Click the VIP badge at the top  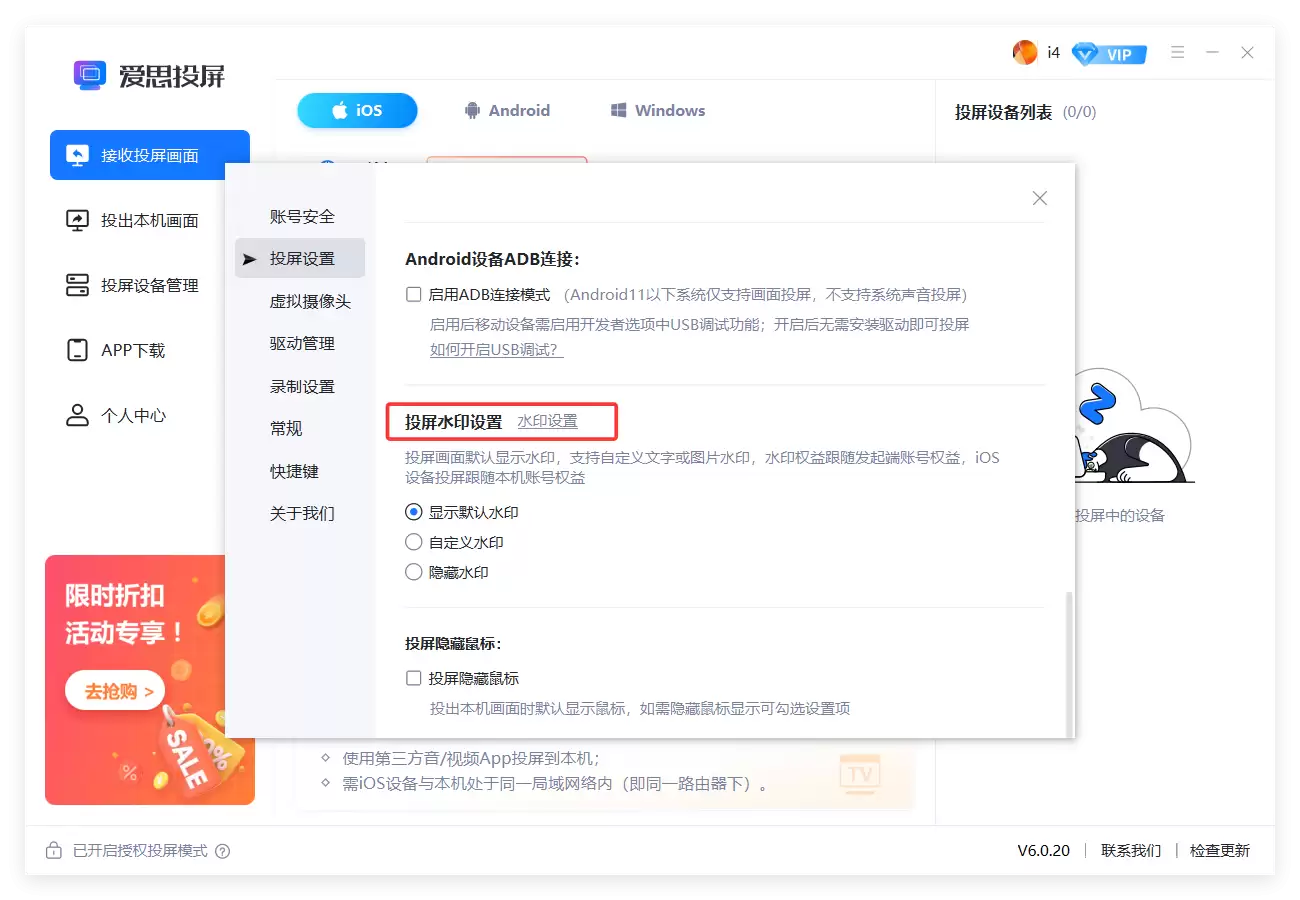(x=1110, y=54)
